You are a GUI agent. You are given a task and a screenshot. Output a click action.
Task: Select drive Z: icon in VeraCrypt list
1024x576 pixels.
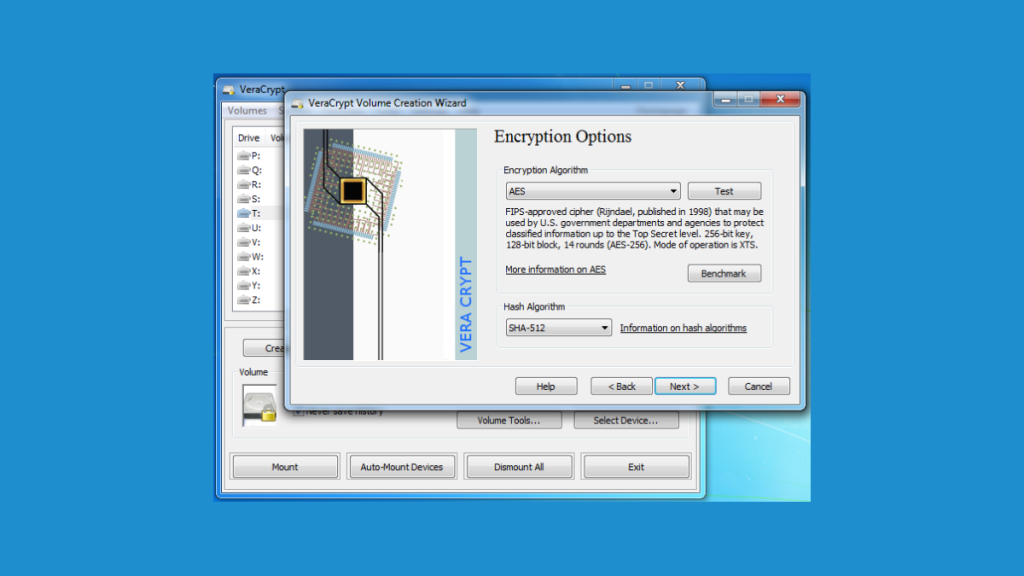(x=244, y=300)
